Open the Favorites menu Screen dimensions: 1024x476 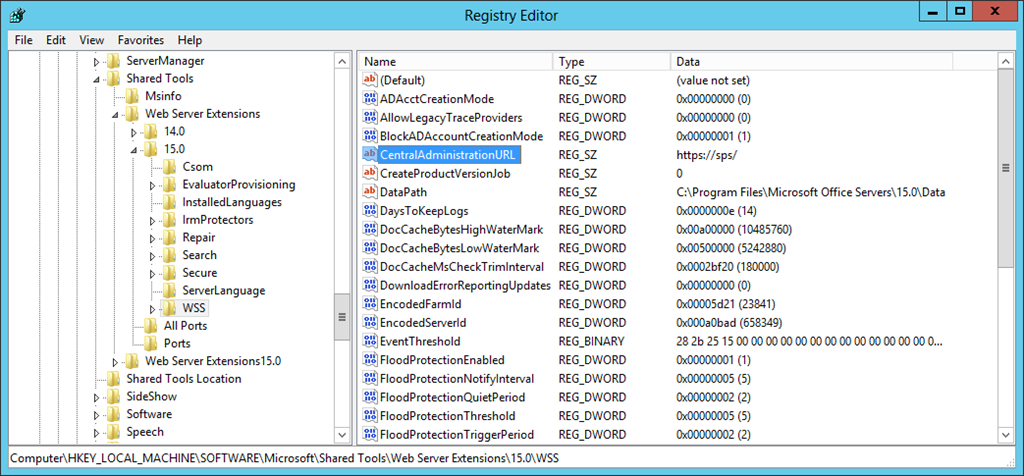pos(141,40)
